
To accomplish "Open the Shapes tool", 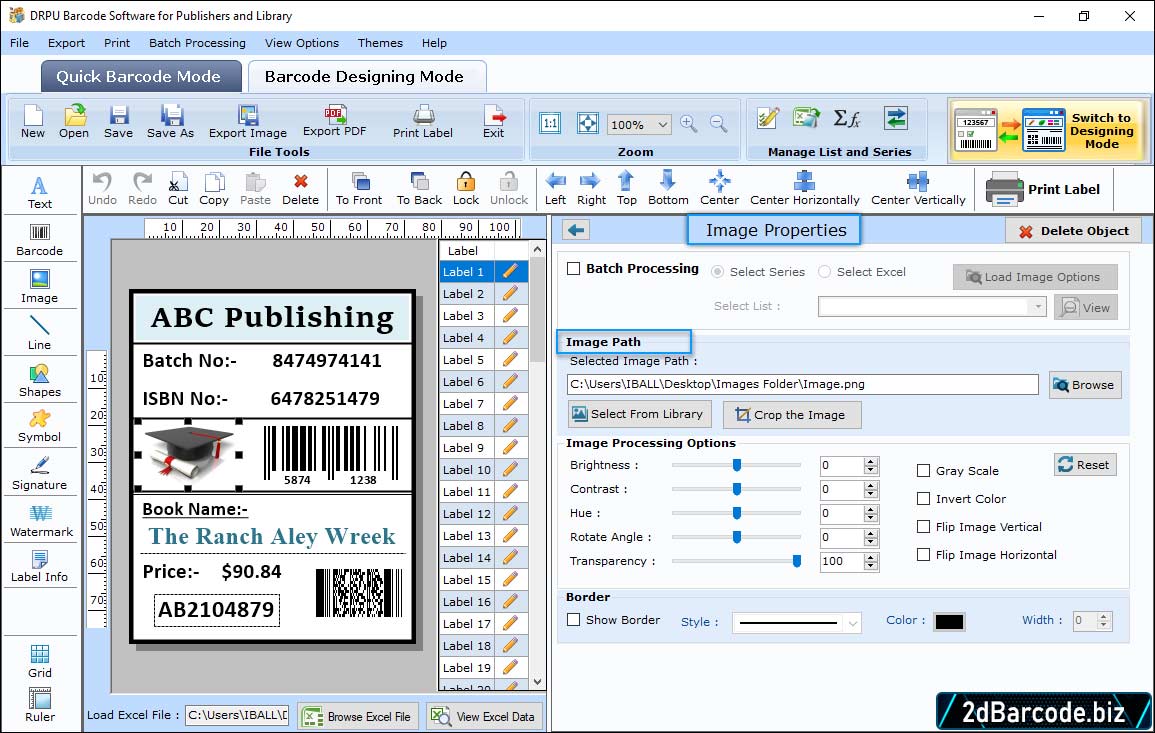I will (x=40, y=381).
